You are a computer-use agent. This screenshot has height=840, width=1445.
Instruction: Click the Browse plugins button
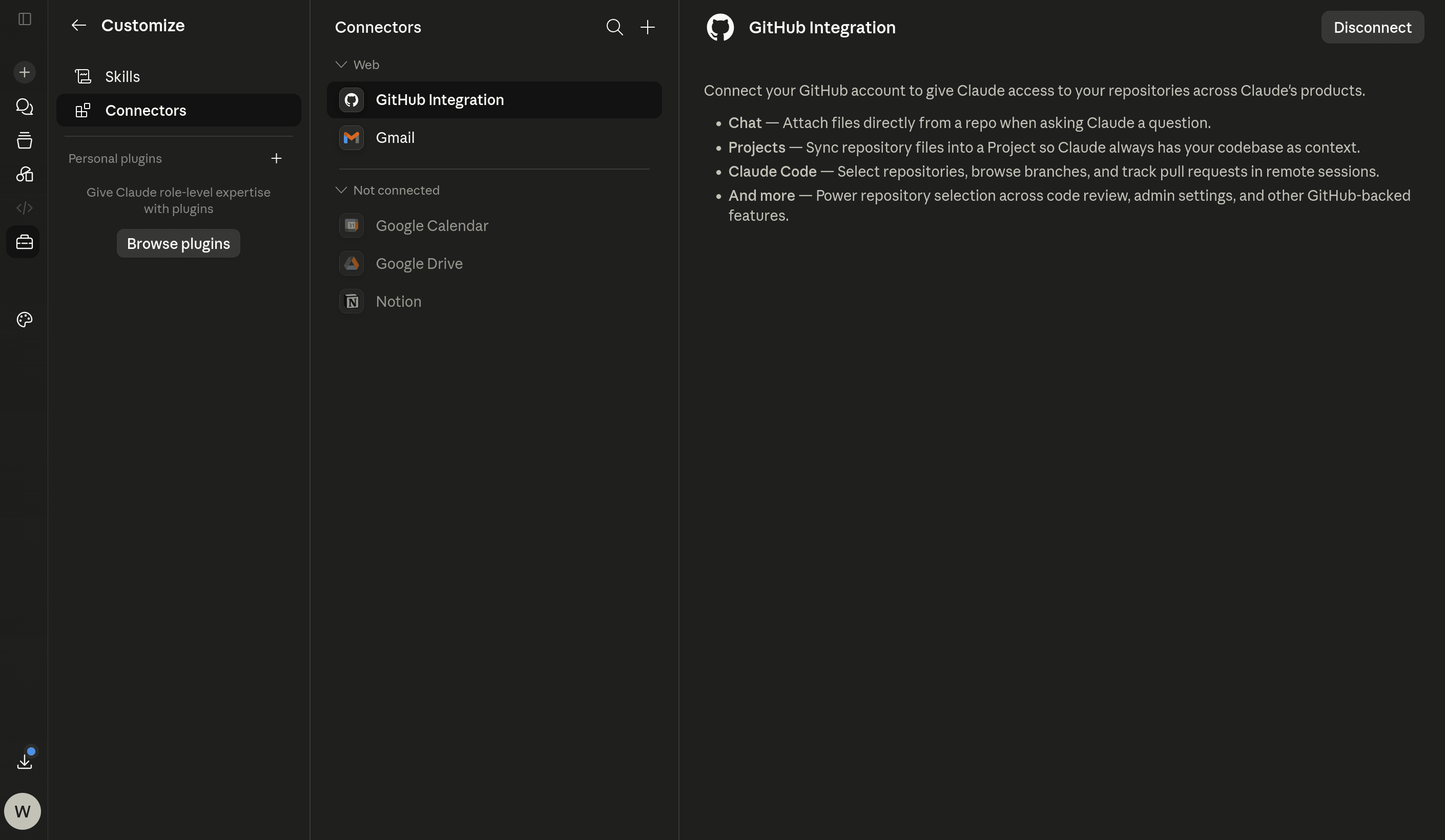coord(178,243)
